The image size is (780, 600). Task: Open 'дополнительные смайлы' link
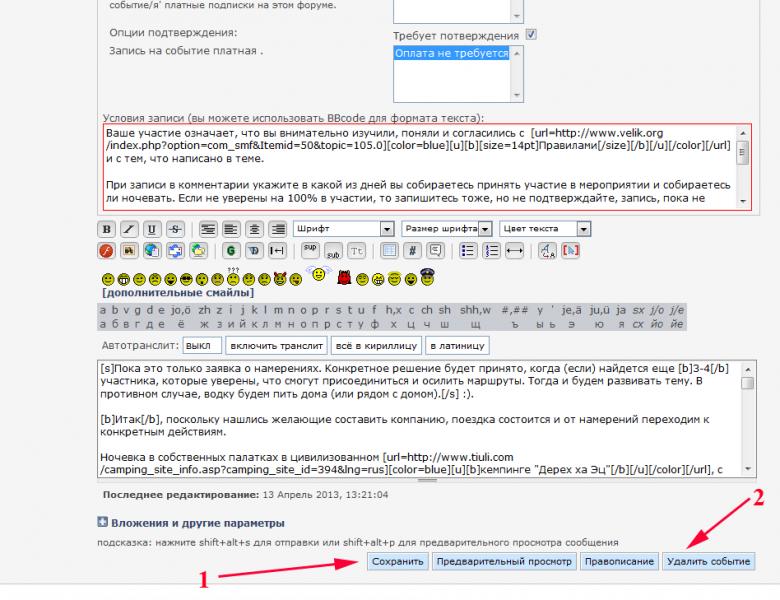(x=177, y=293)
